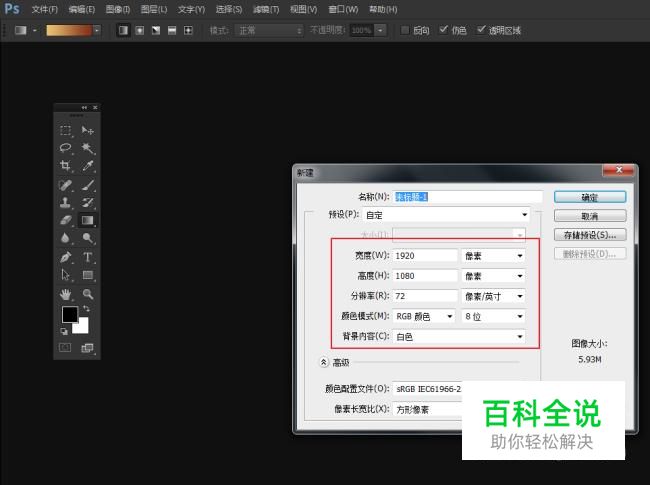Image resolution: width=650 pixels, height=485 pixels.
Task: Select the Eyedropper tool
Action: pos(88,166)
